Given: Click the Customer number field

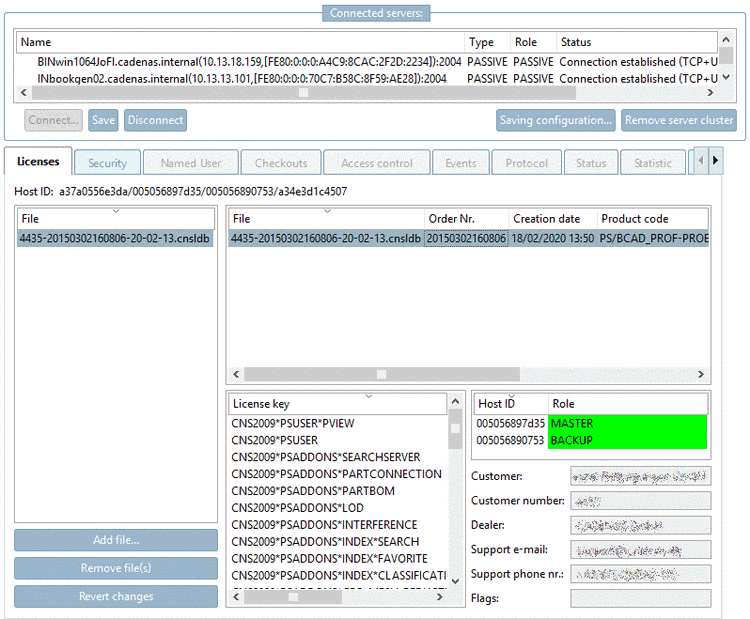Looking at the screenshot, I should (640, 501).
